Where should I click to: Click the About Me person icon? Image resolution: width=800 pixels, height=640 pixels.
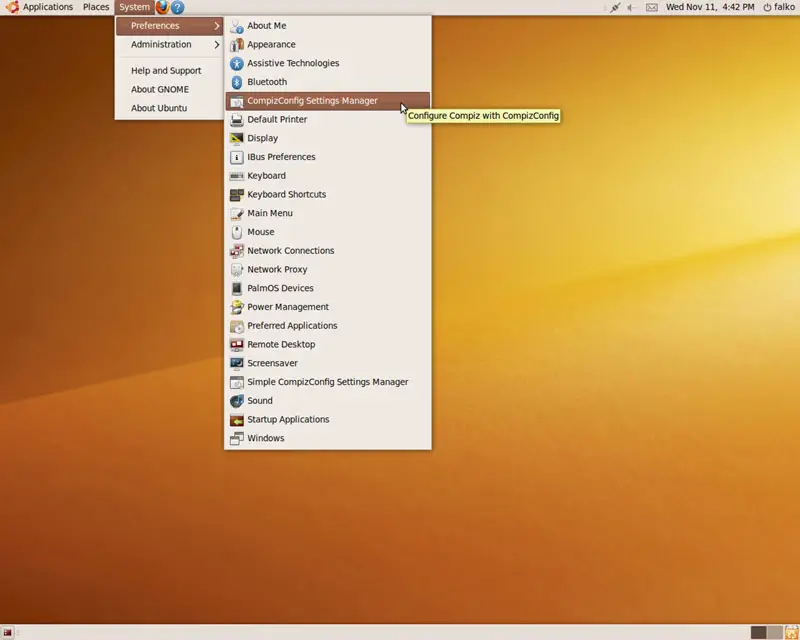pos(236,26)
